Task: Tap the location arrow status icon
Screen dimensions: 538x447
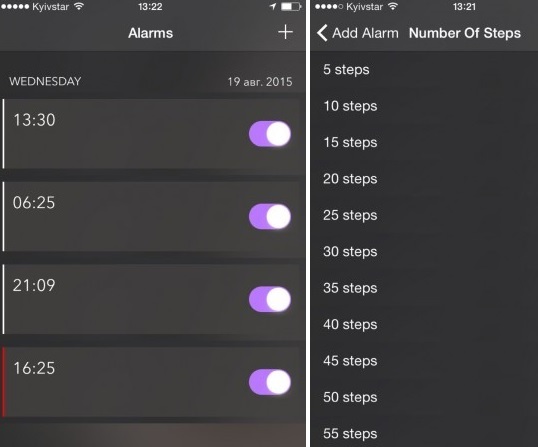Action: [273, 7]
